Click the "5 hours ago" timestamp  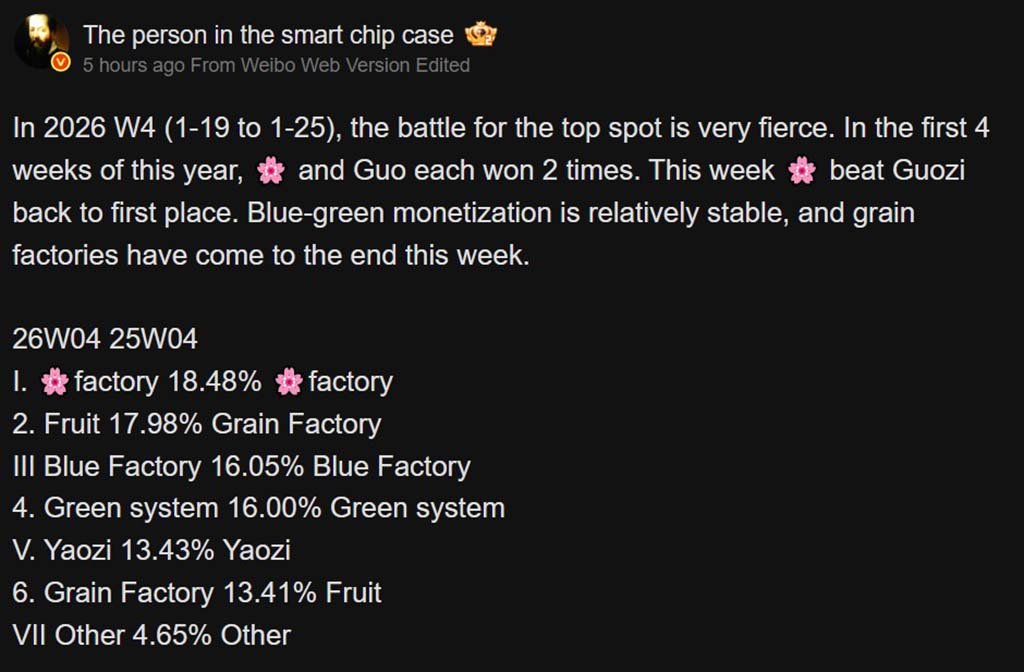(133, 65)
